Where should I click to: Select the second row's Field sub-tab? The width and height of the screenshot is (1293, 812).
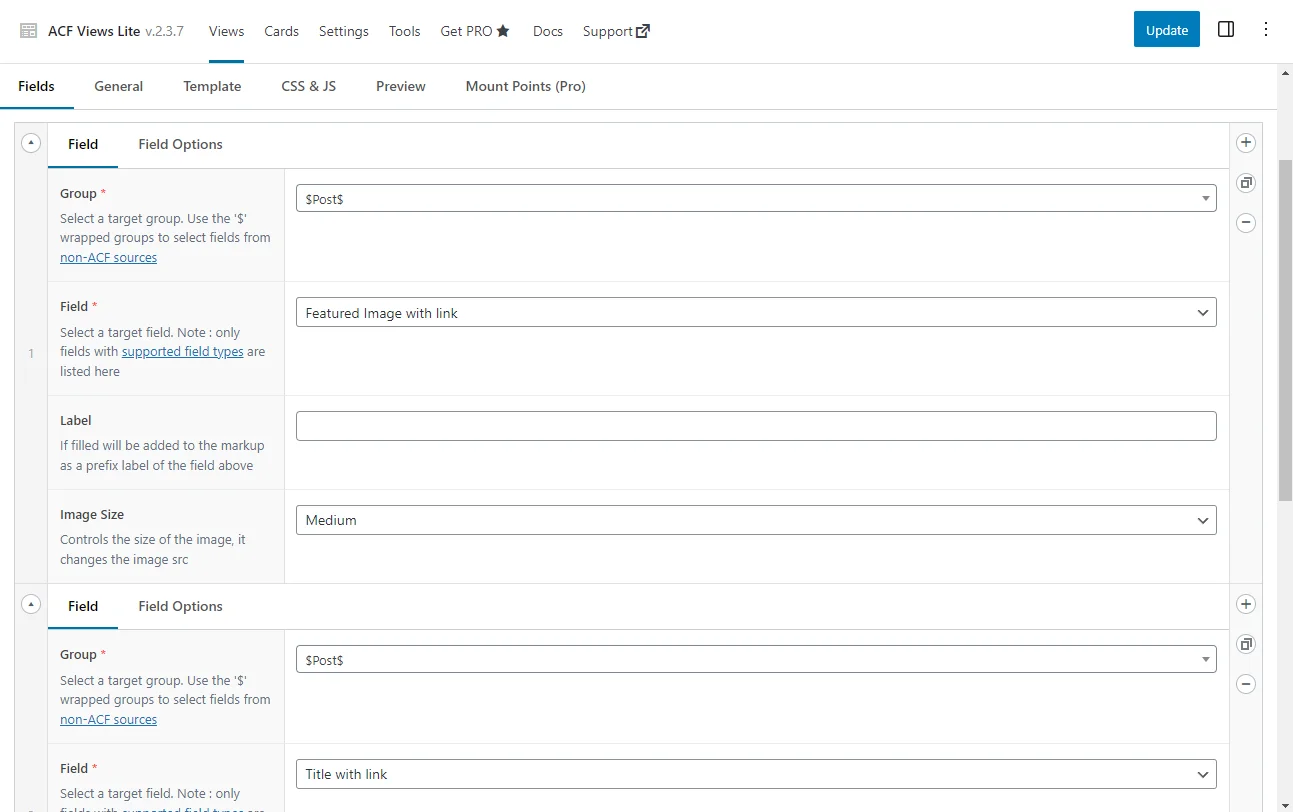(83, 606)
